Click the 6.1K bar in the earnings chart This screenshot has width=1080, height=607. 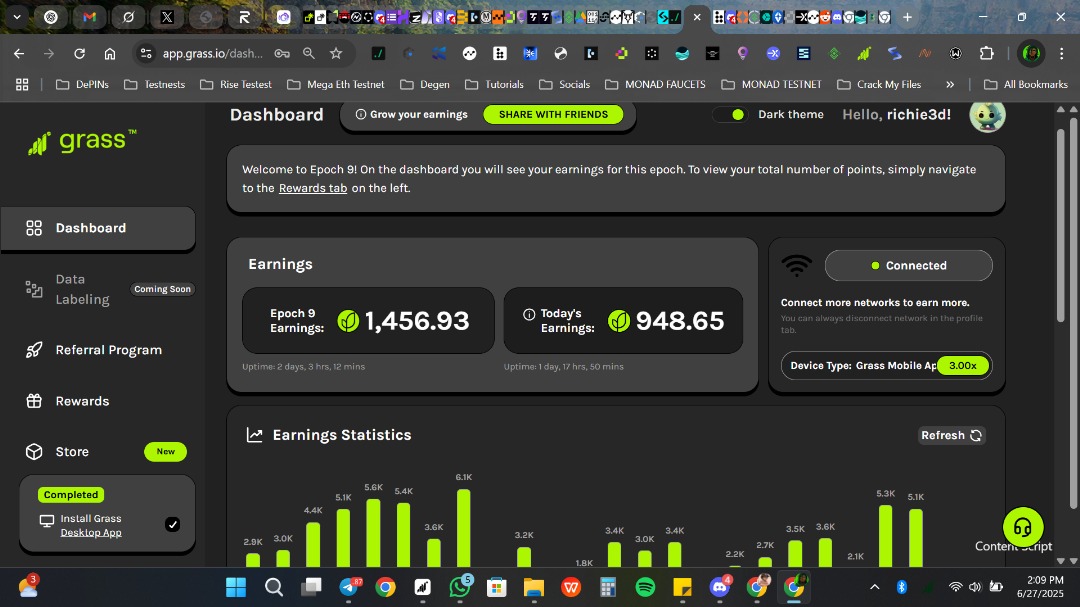coord(464,528)
